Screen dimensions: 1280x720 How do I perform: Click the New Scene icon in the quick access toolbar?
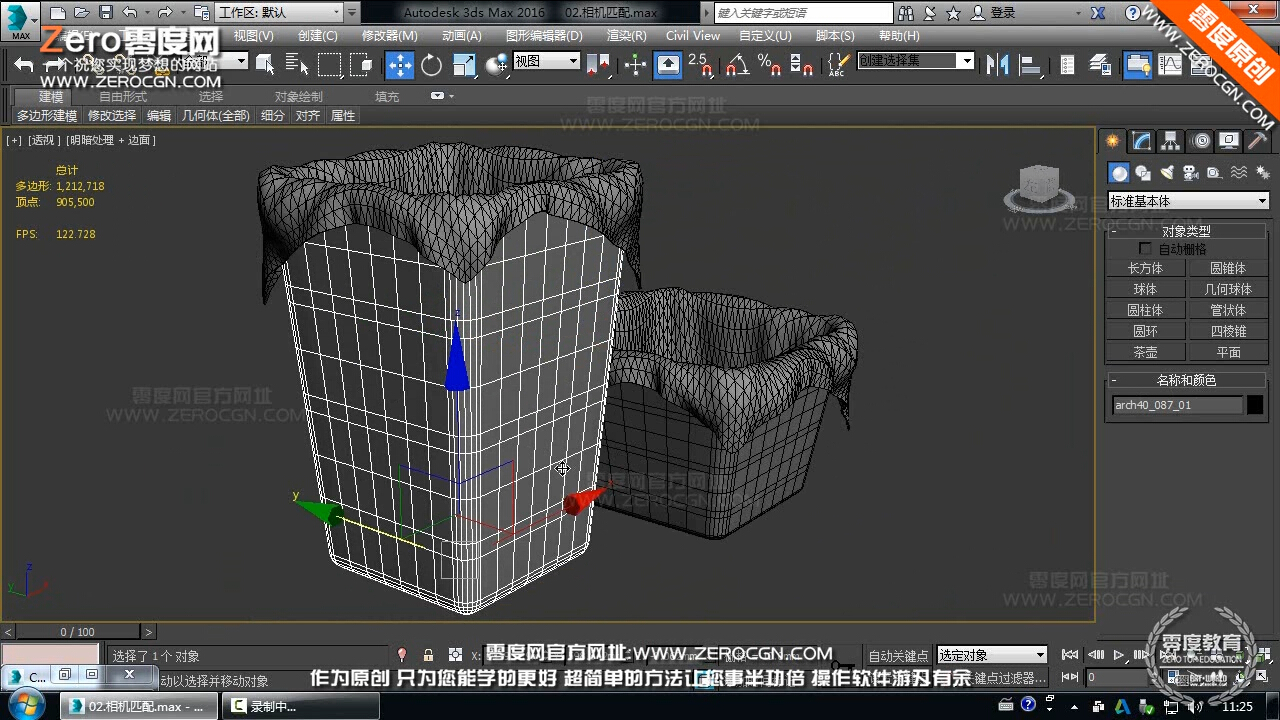pos(57,13)
